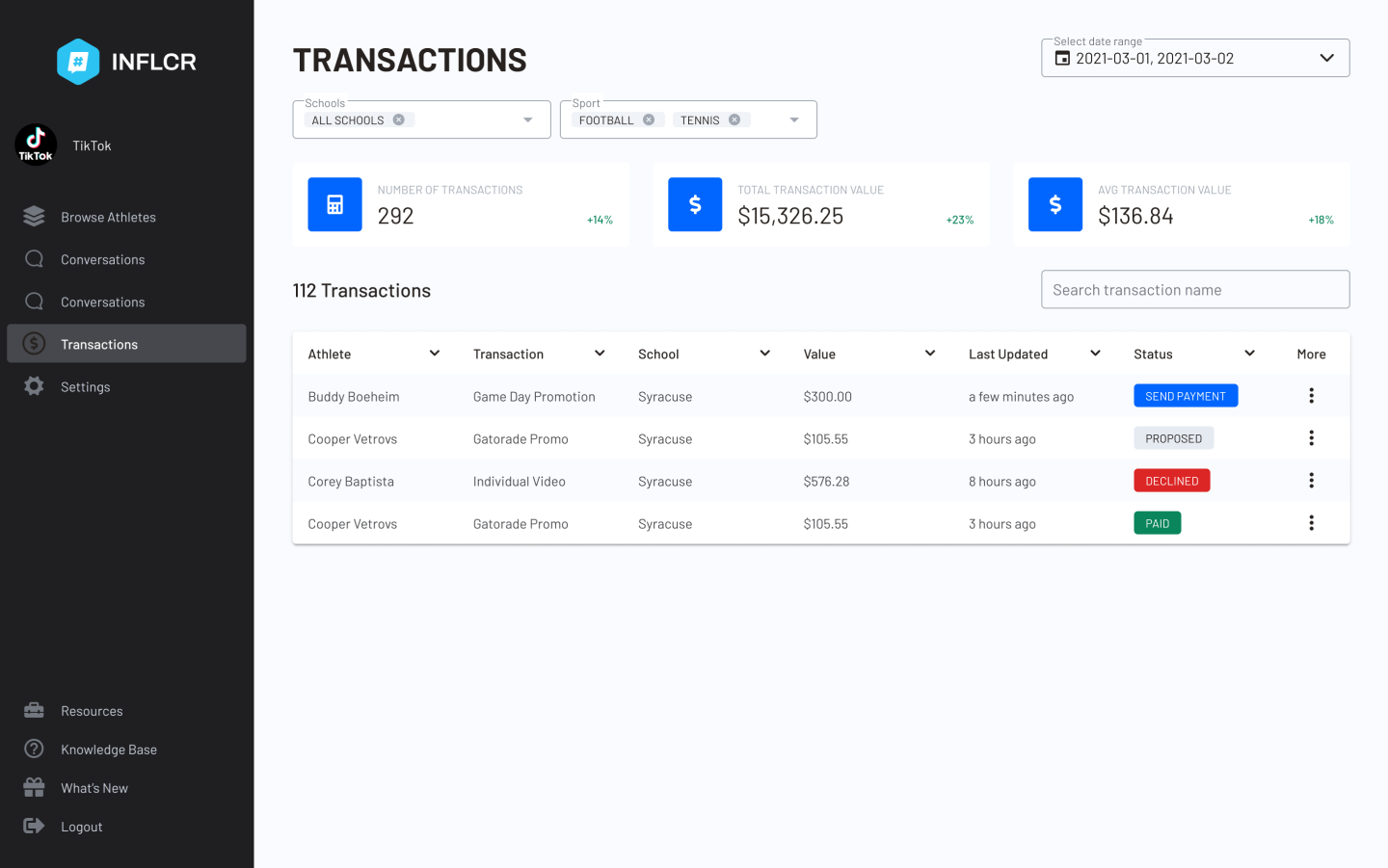This screenshot has width=1388, height=868.
Task: Click the $576.28 value cell
Action: point(826,482)
